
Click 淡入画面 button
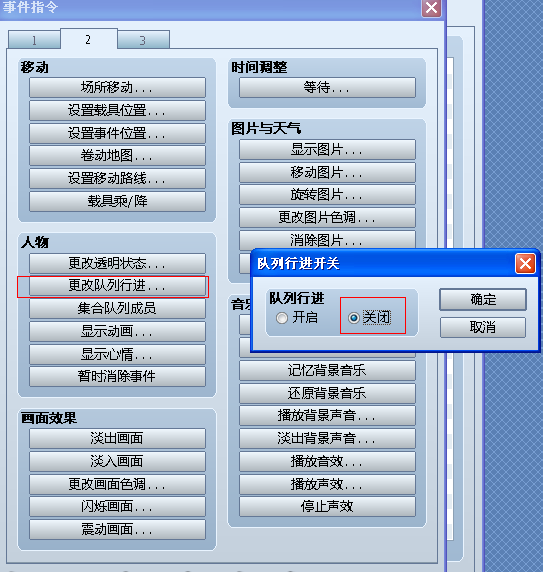pos(117,461)
